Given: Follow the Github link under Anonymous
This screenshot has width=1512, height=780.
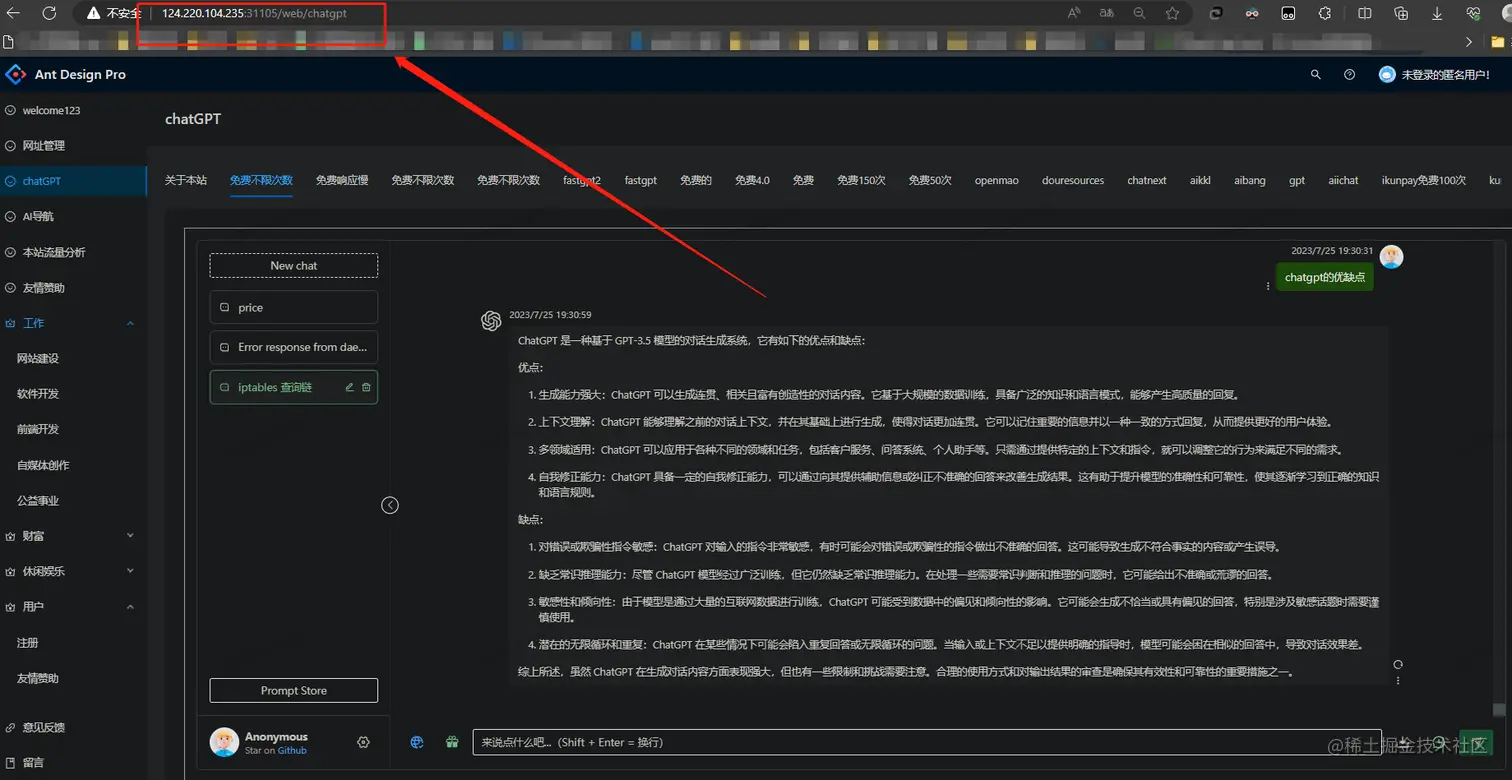Looking at the screenshot, I should click(x=292, y=750).
